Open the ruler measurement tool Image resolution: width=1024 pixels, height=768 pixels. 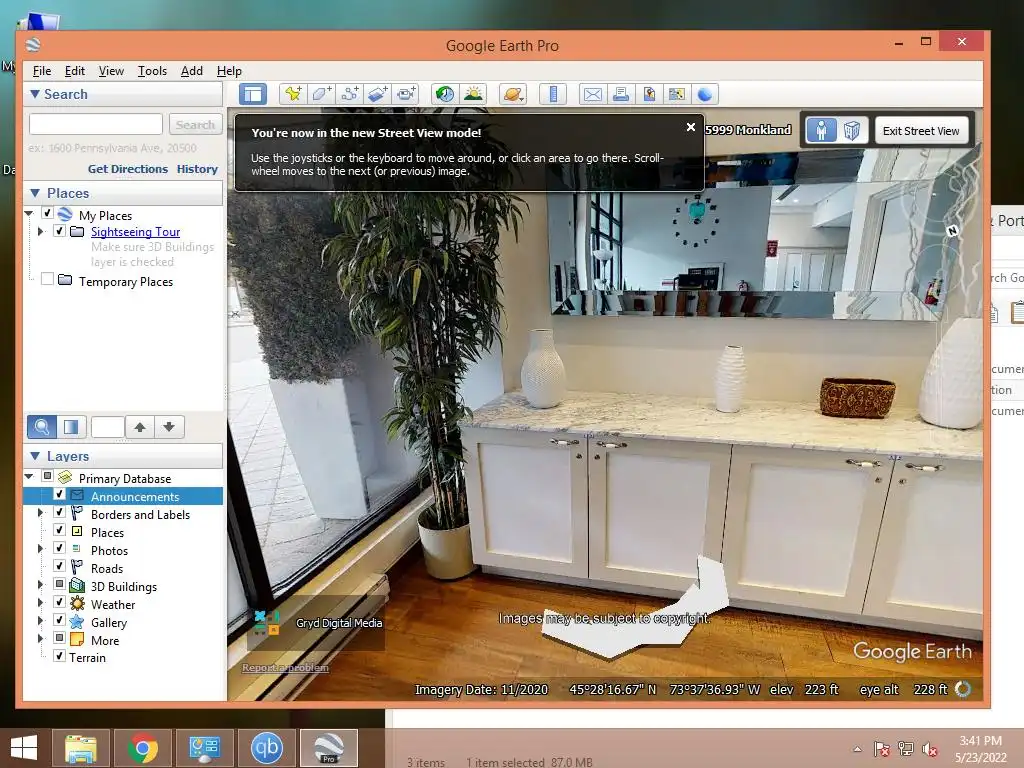pyautogui.click(x=553, y=94)
